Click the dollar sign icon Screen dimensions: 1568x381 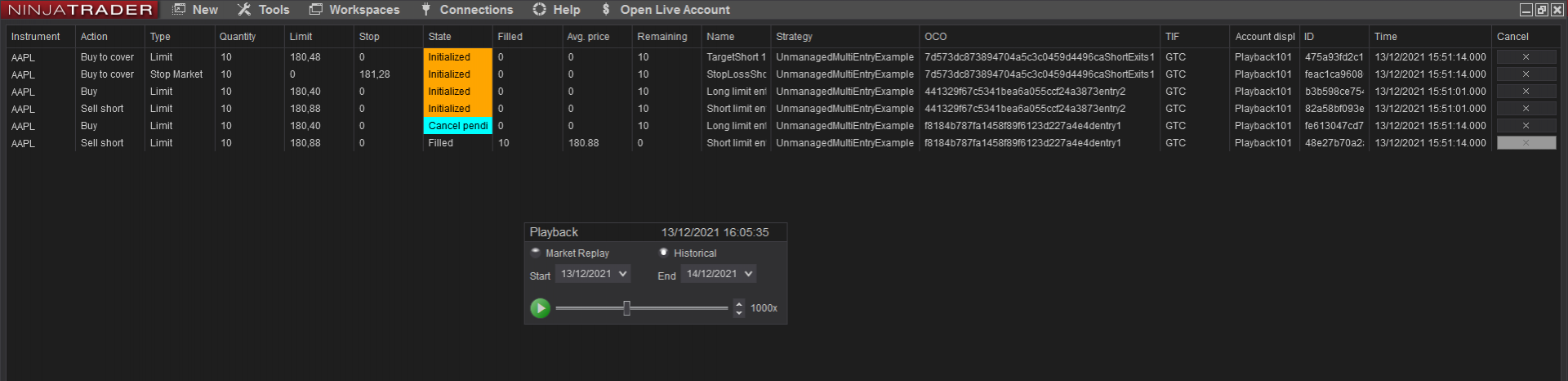coord(605,10)
